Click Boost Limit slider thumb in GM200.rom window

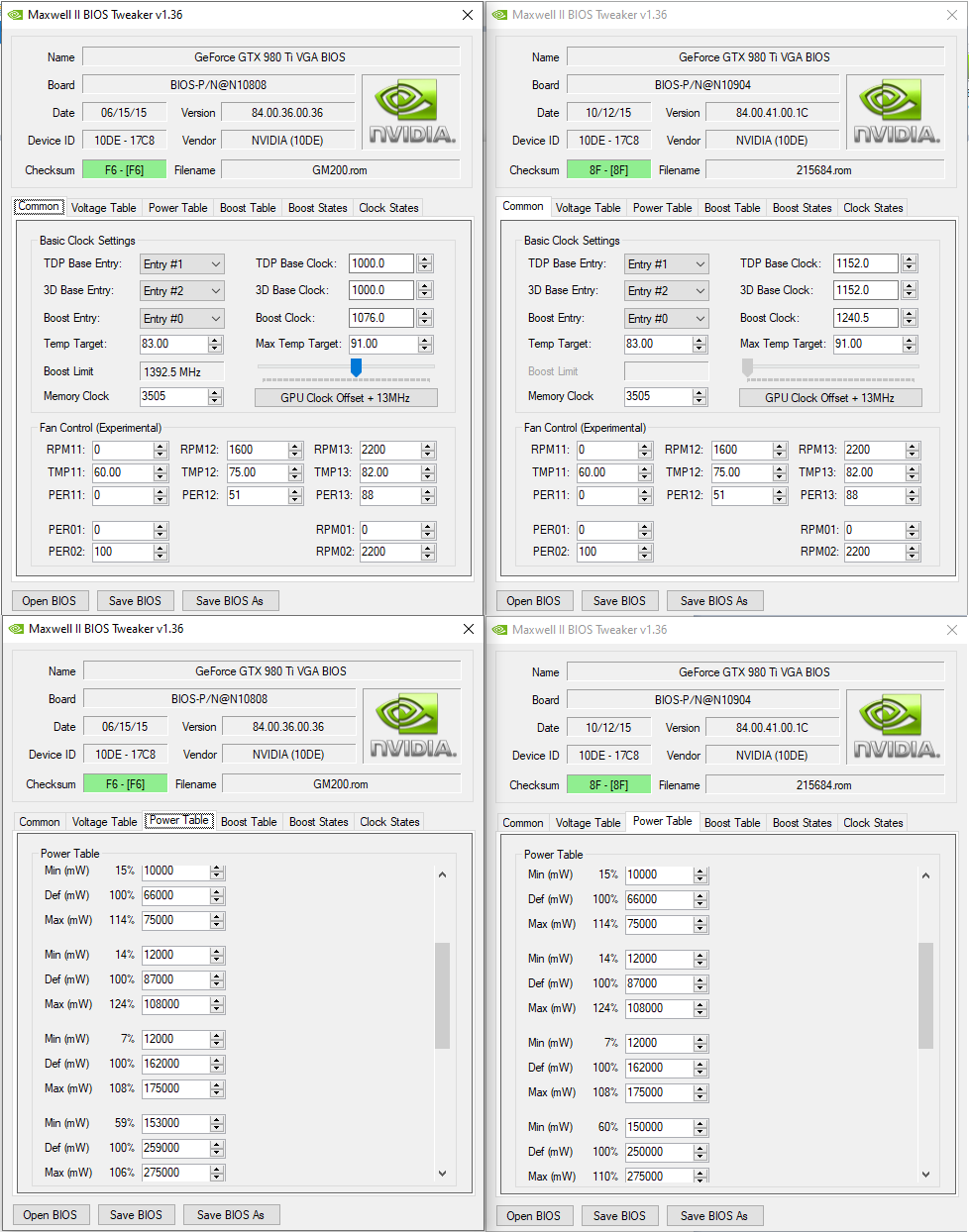pyautogui.click(x=356, y=367)
